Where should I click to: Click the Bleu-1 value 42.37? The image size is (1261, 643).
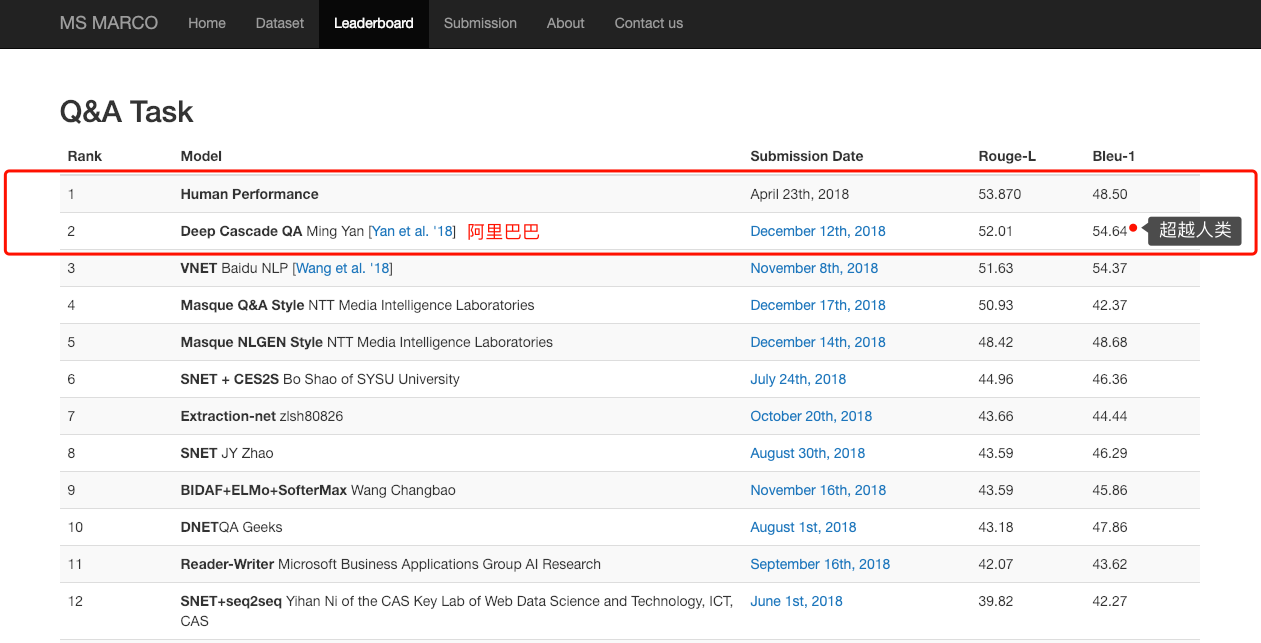coord(1110,305)
